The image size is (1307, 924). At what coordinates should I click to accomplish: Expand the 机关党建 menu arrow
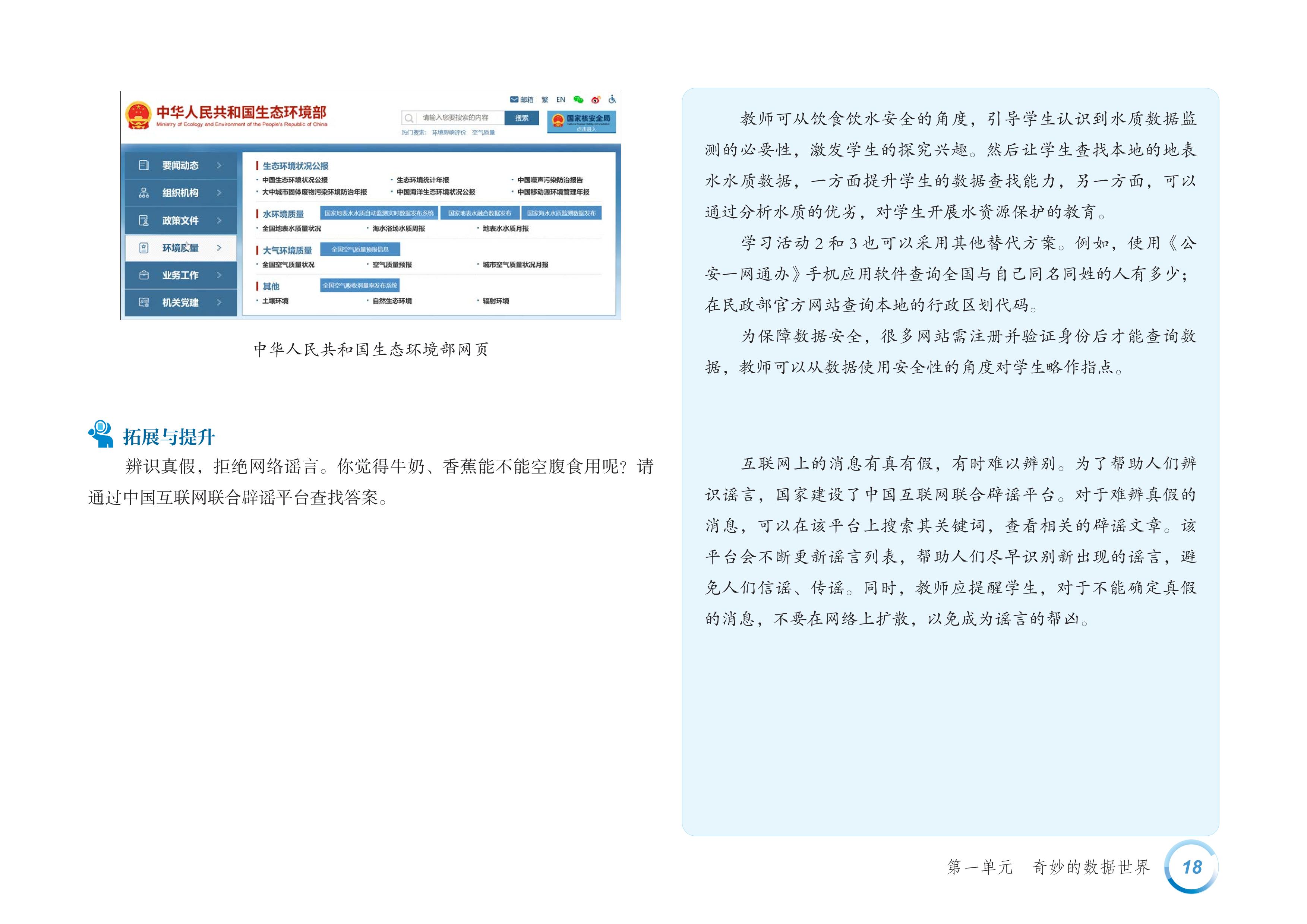tap(219, 302)
